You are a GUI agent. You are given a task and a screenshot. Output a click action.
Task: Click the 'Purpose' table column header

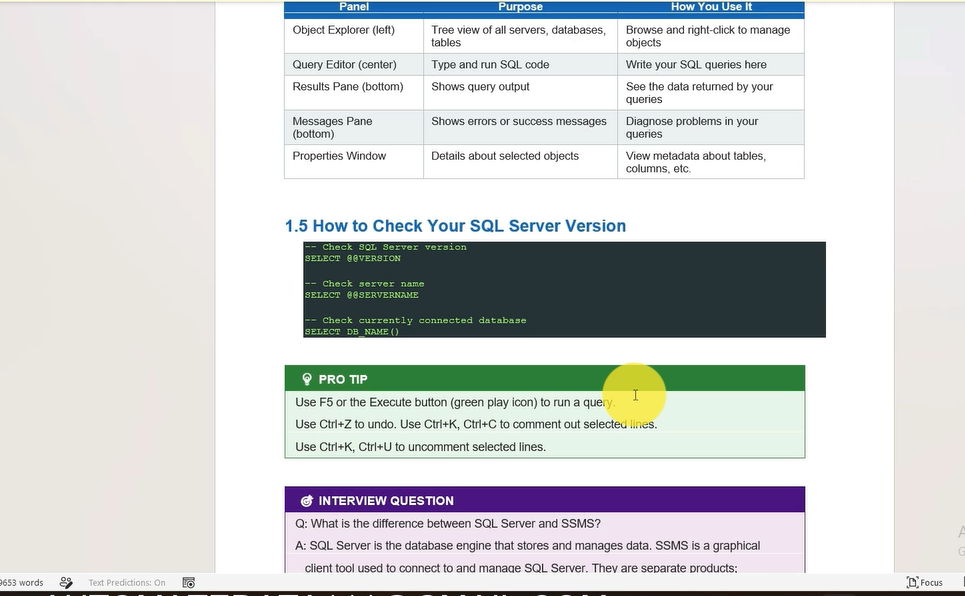click(x=521, y=7)
